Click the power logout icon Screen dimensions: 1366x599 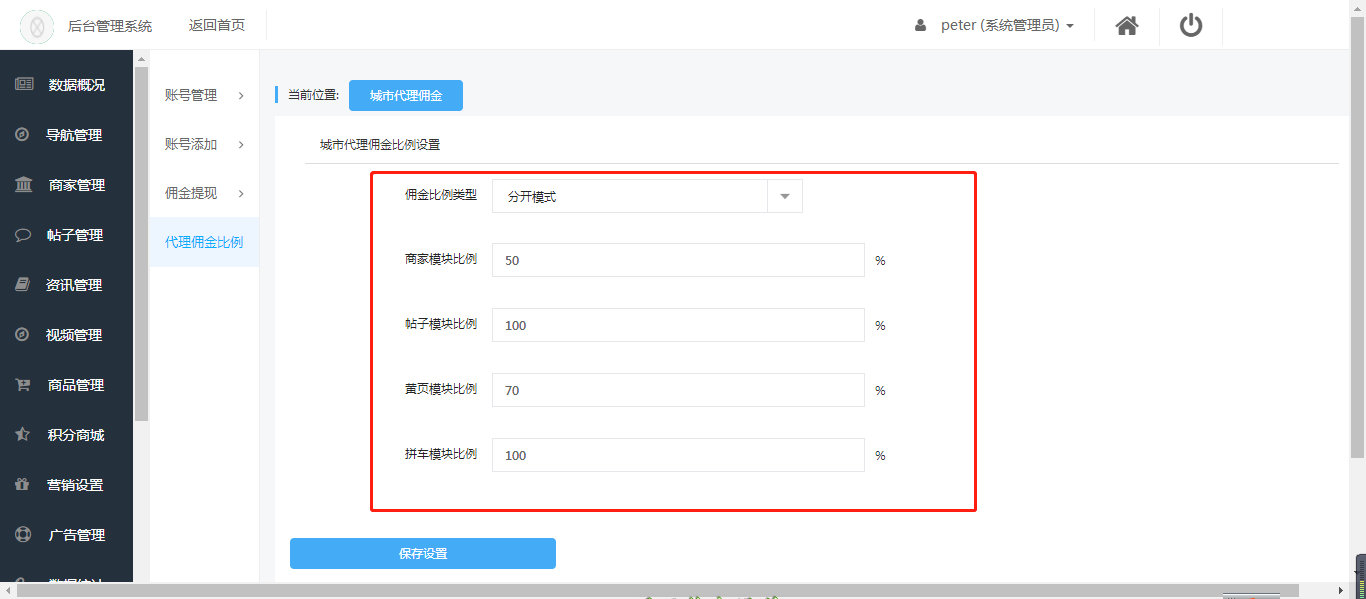pos(1191,25)
